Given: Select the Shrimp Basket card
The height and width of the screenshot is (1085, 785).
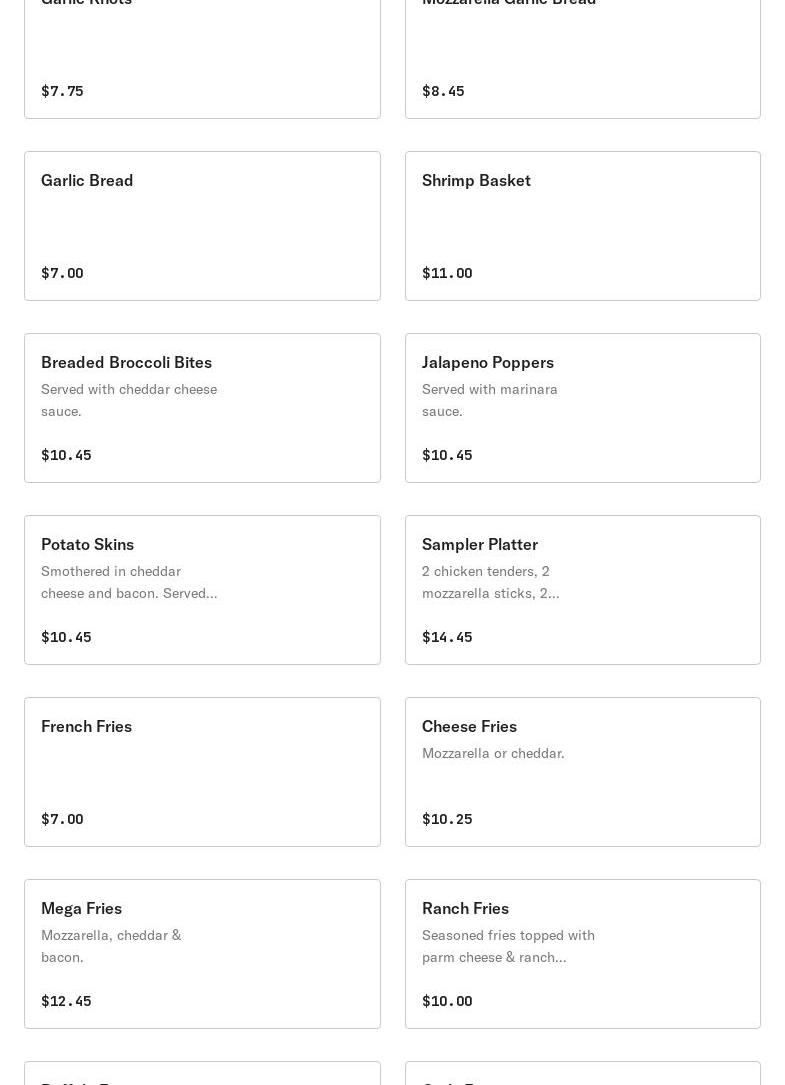Looking at the screenshot, I should click(582, 226).
